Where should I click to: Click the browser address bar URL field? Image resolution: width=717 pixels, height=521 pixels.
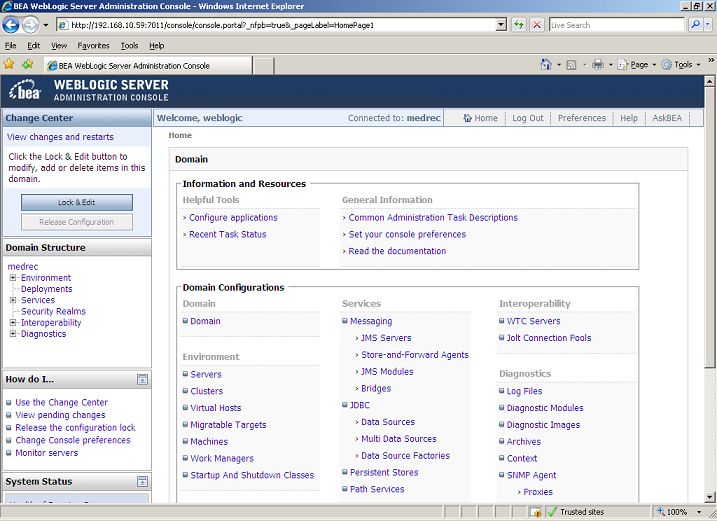point(276,25)
